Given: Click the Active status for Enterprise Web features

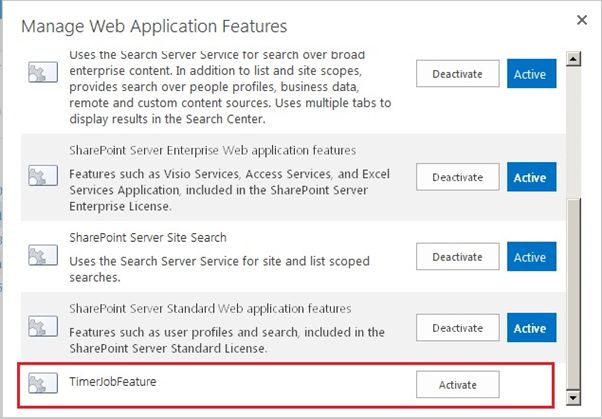Looking at the screenshot, I should [530, 177].
